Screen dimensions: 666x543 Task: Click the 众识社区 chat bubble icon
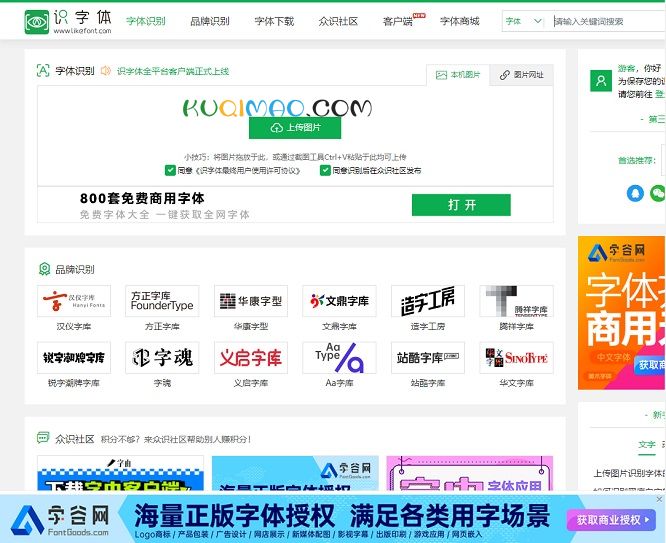tap(43, 438)
